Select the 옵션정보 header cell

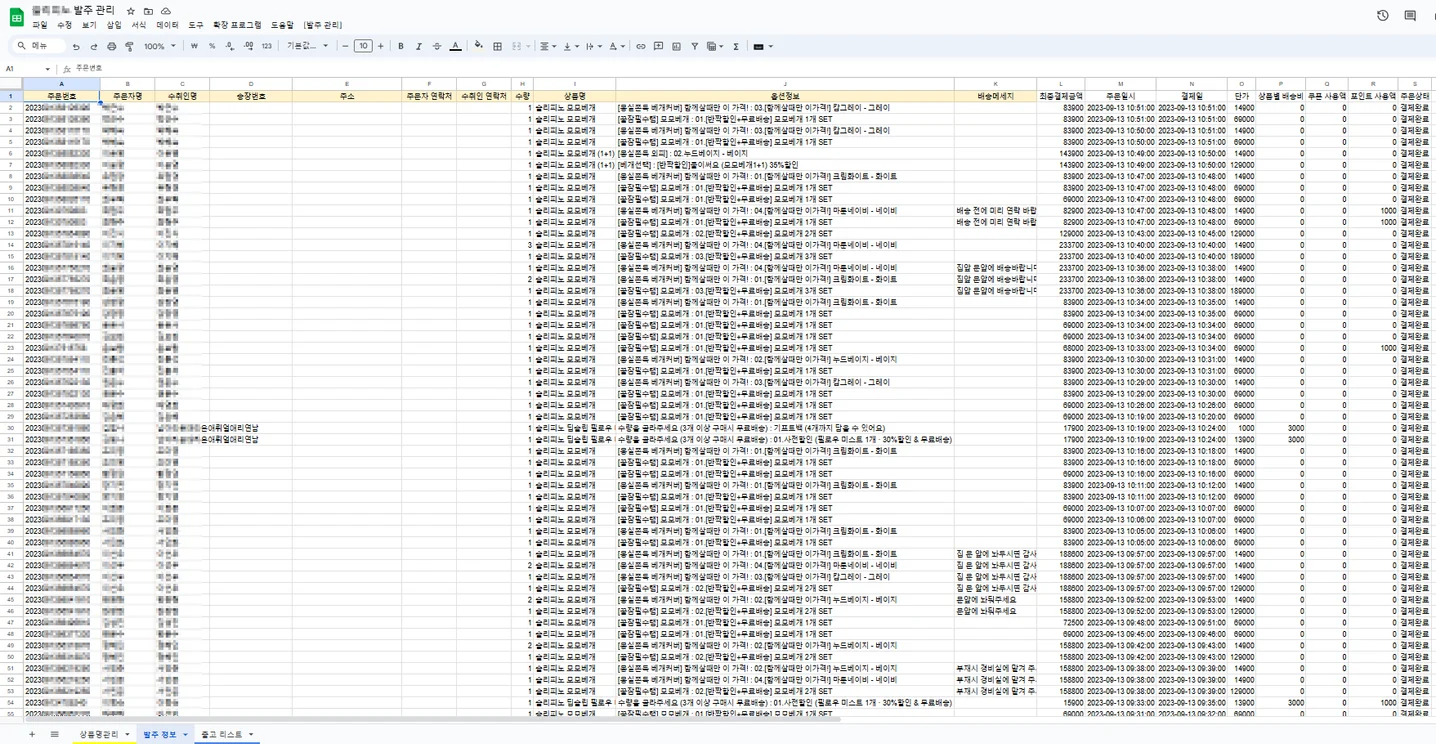pos(785,96)
